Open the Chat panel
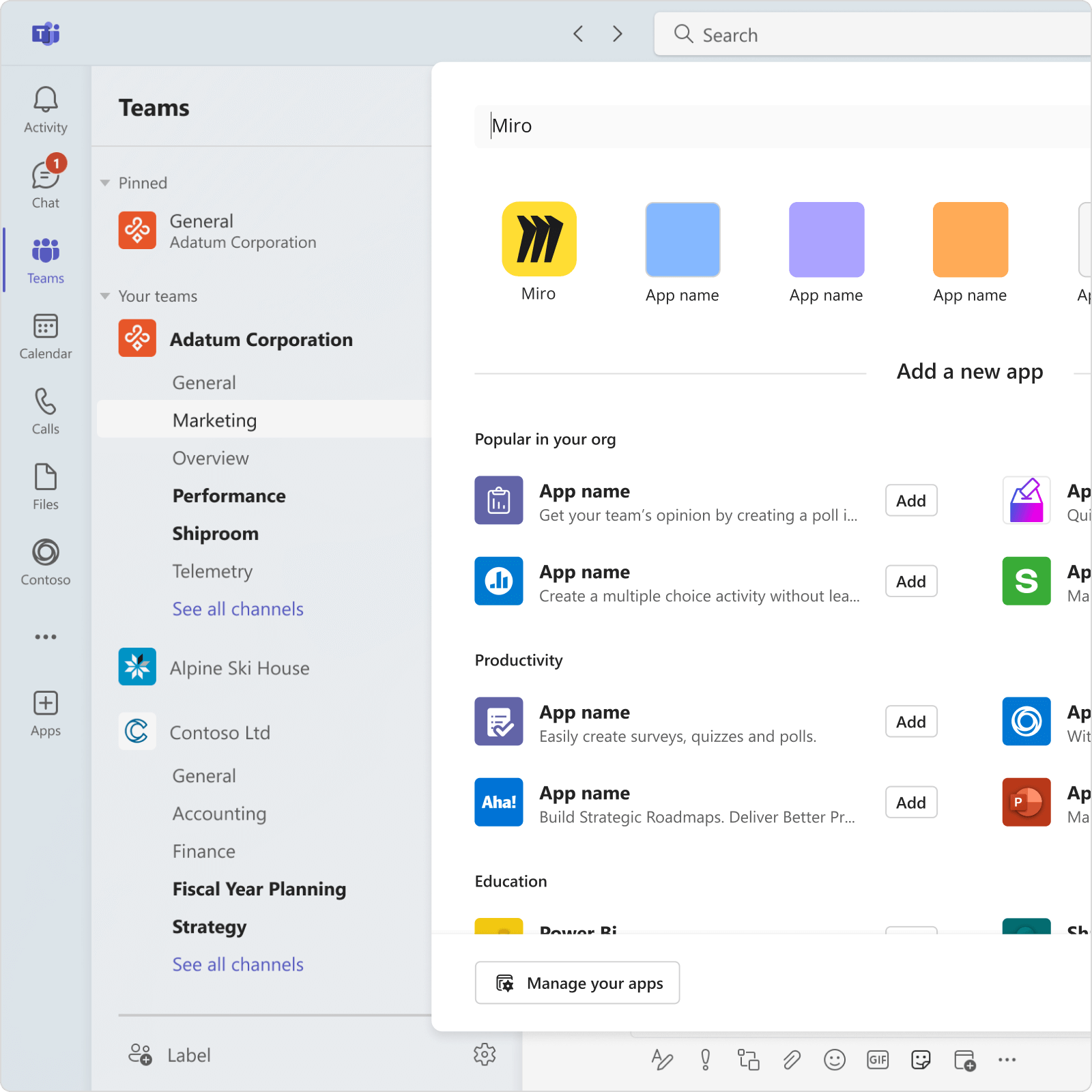Viewport: 1092px width, 1092px height. click(45, 184)
